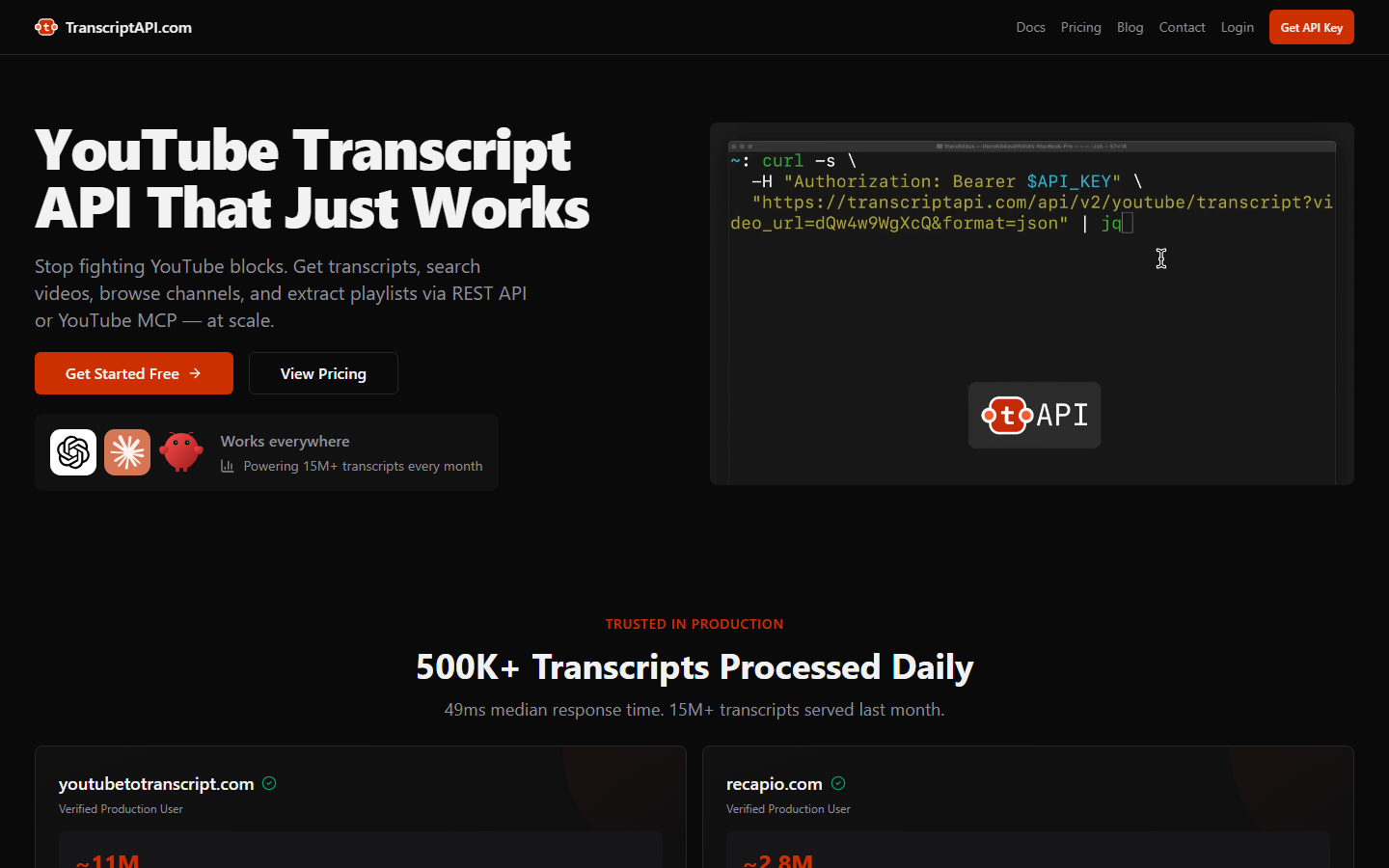Viewport: 1389px width, 868px height.
Task: Open the Blog section
Action: click(1130, 27)
